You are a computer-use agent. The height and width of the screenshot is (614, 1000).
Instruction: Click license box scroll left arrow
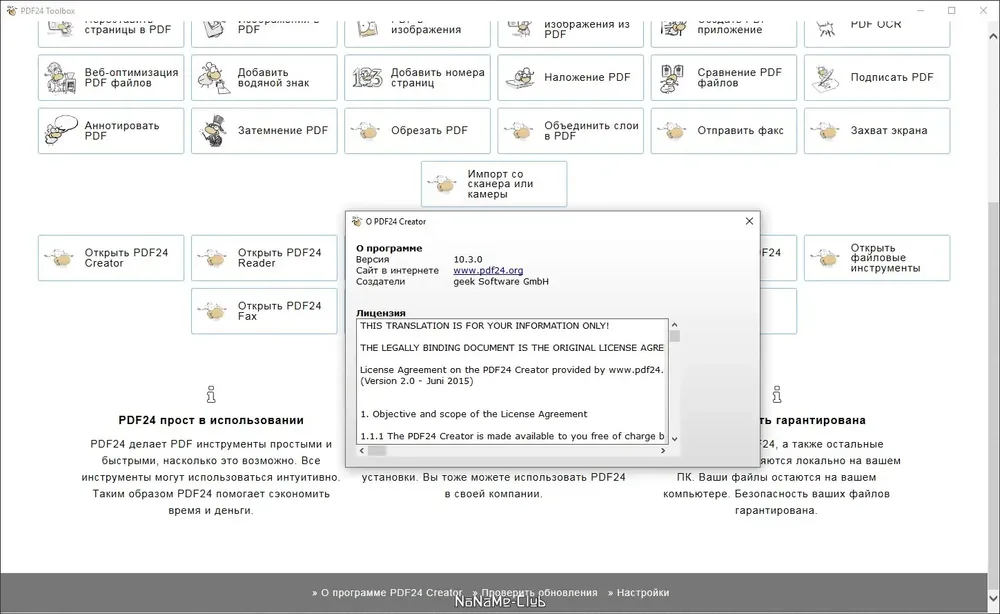pyautogui.click(x=362, y=451)
